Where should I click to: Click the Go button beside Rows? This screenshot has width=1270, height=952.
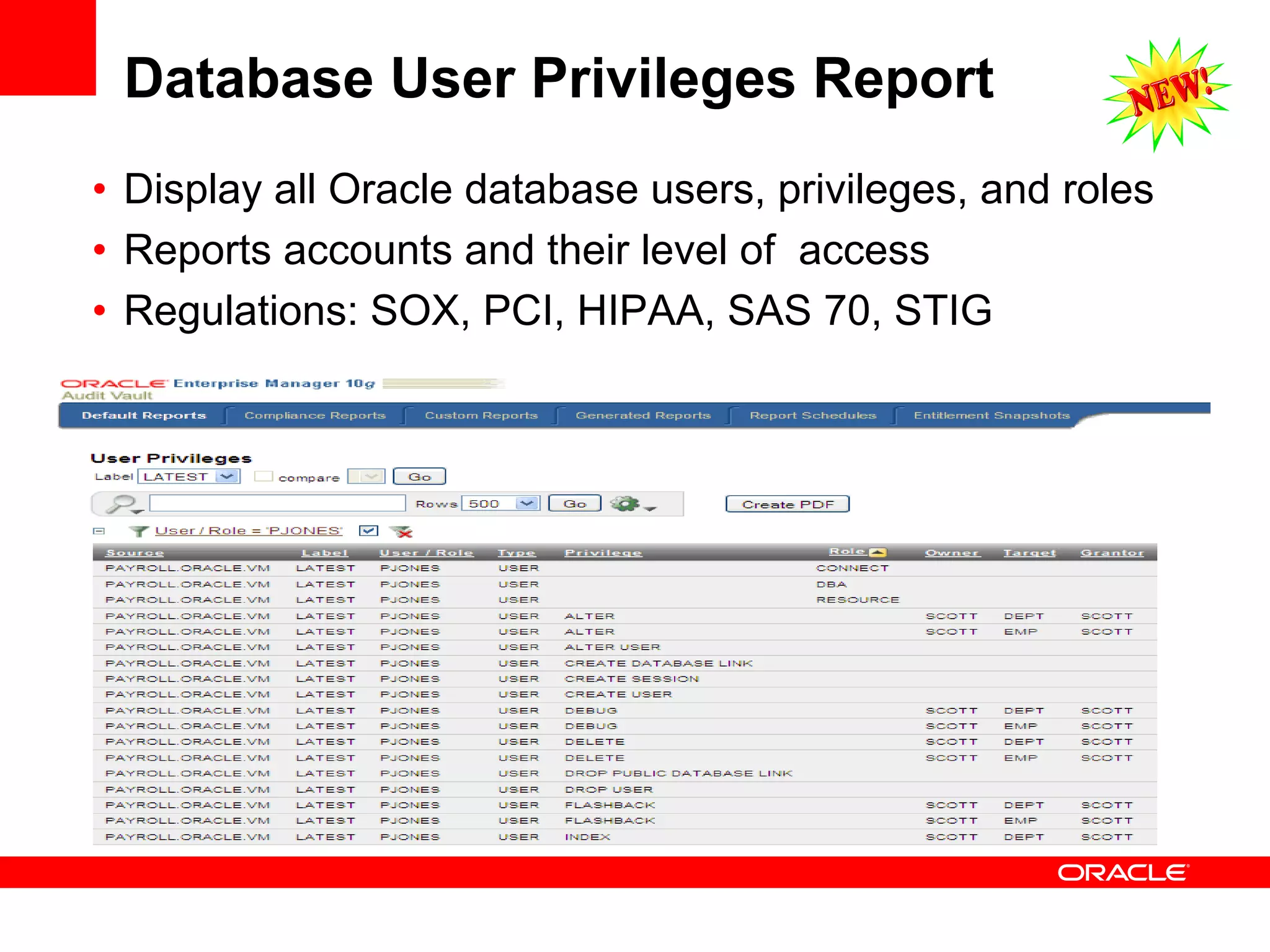(575, 503)
